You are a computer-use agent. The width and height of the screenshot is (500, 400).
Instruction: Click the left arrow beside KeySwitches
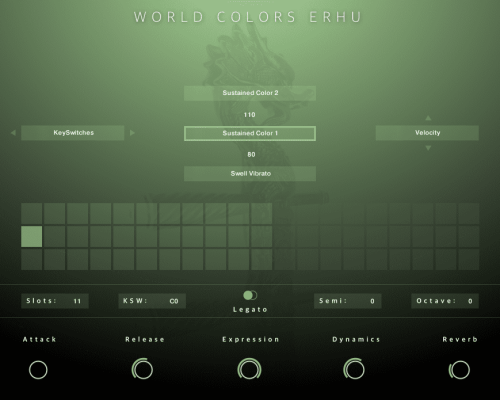[13, 133]
